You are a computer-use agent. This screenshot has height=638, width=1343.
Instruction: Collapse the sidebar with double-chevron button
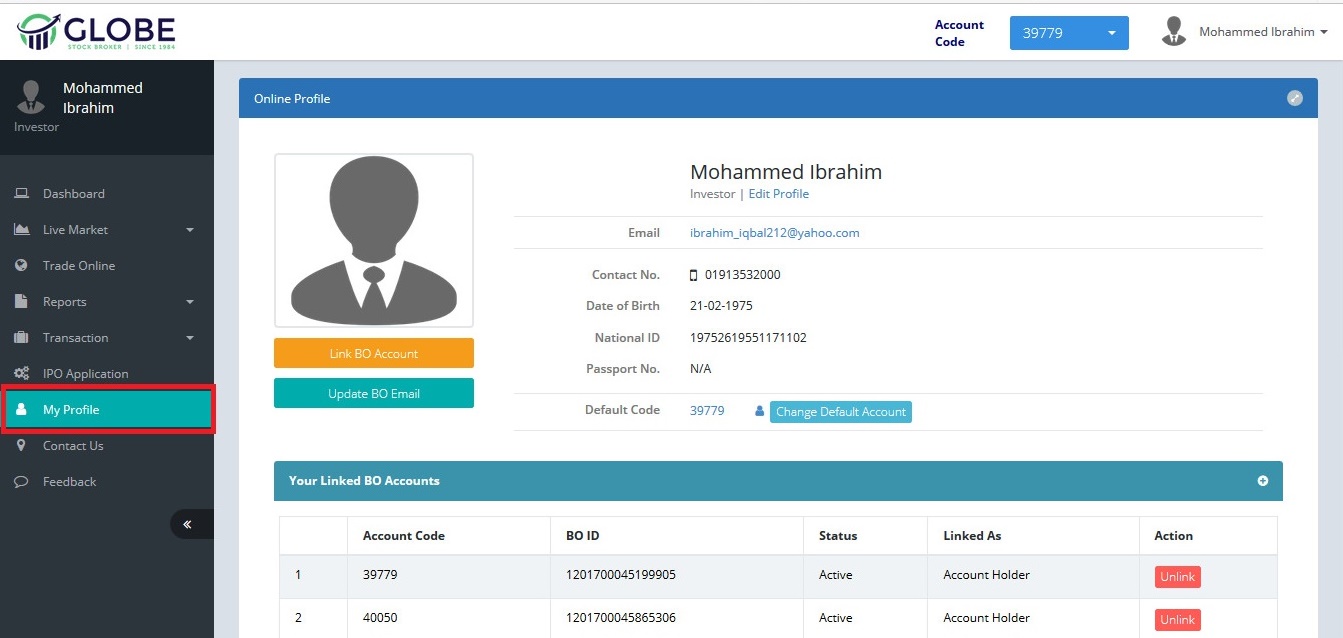tap(187, 524)
